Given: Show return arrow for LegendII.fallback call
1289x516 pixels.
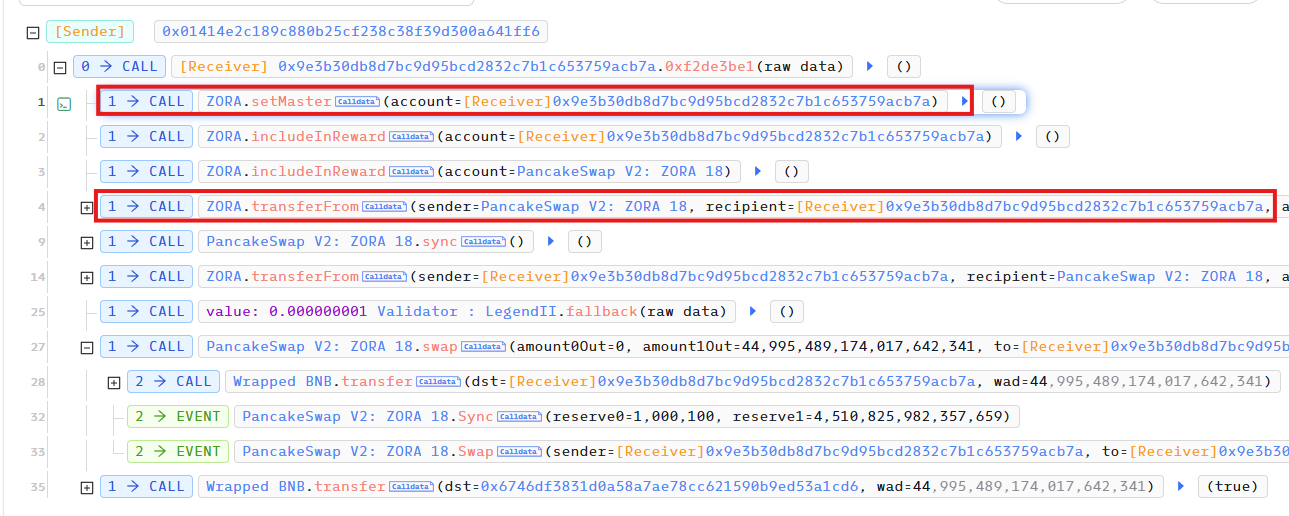Looking at the screenshot, I should [x=753, y=311].
